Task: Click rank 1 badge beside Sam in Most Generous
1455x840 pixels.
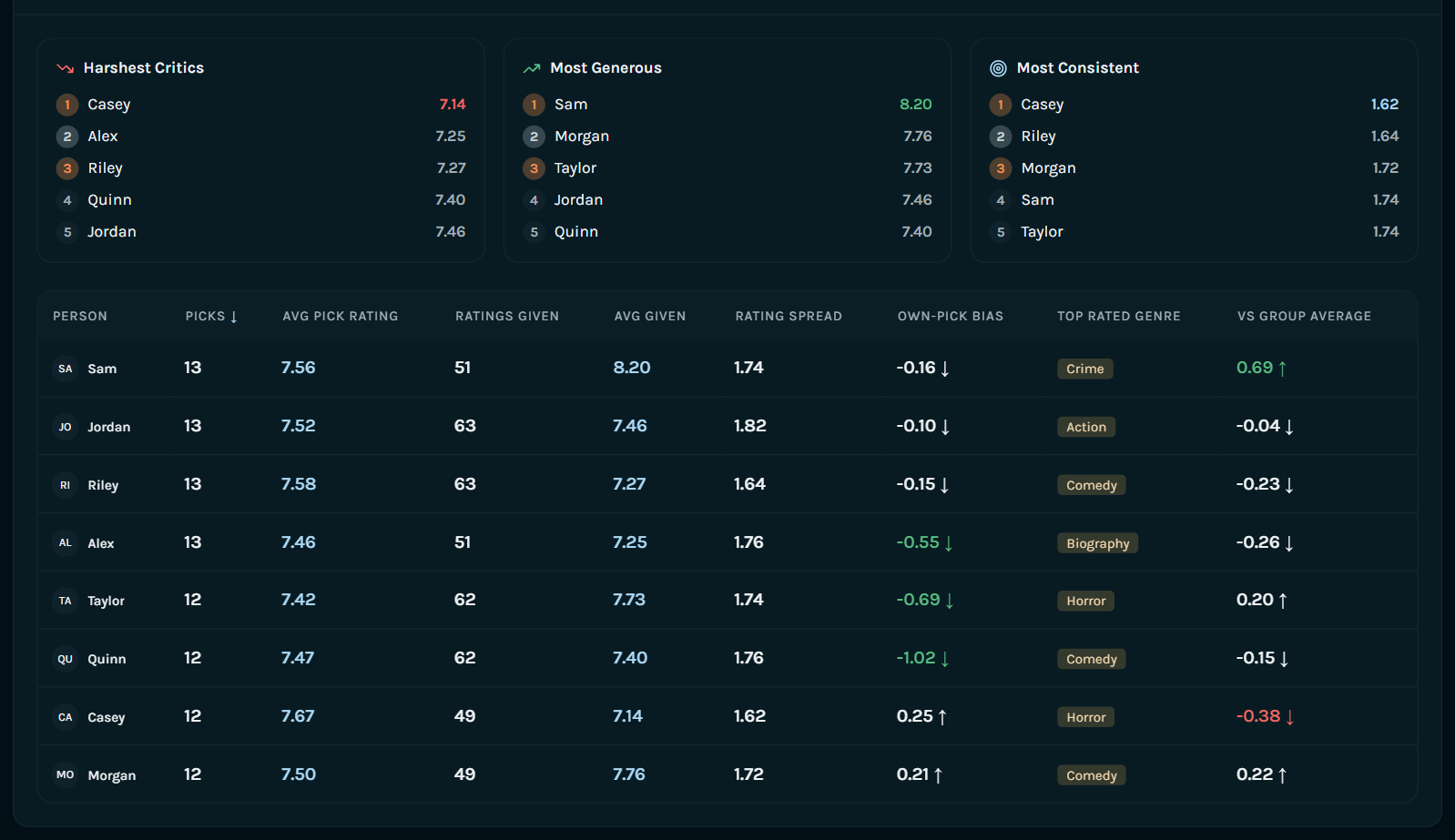Action: pyautogui.click(x=534, y=105)
